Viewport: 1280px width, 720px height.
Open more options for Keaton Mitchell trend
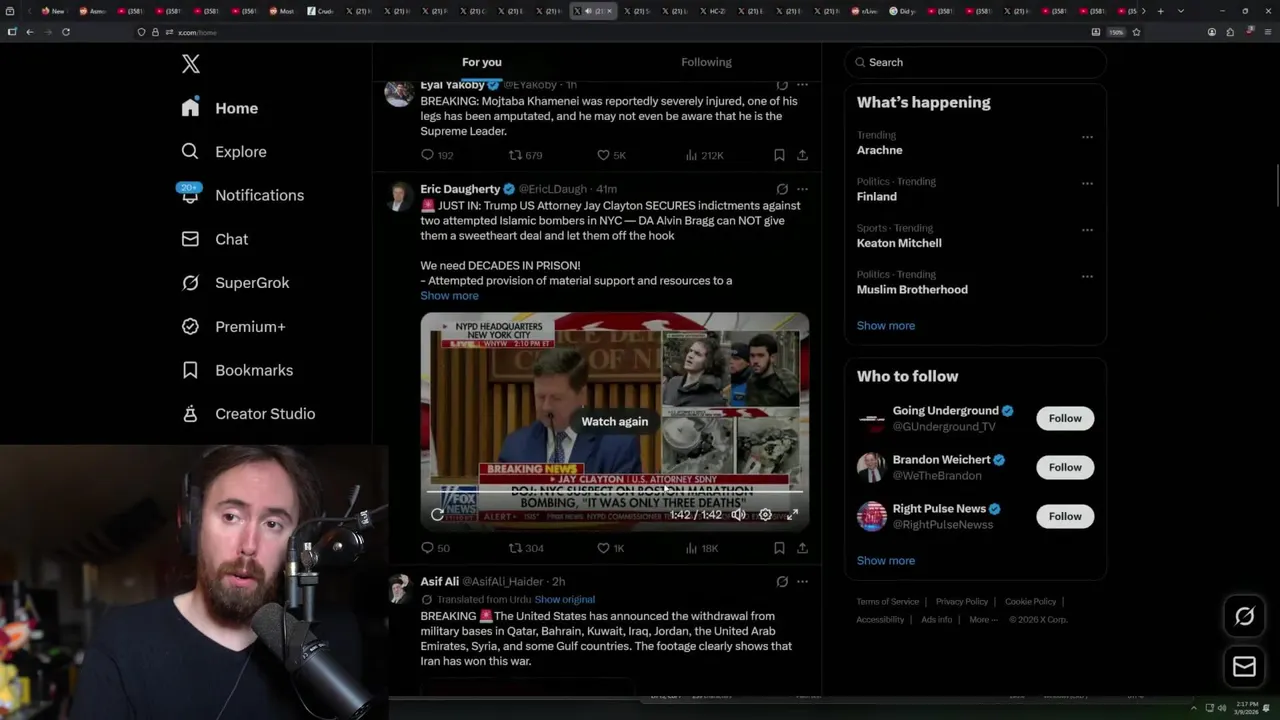(x=1087, y=230)
